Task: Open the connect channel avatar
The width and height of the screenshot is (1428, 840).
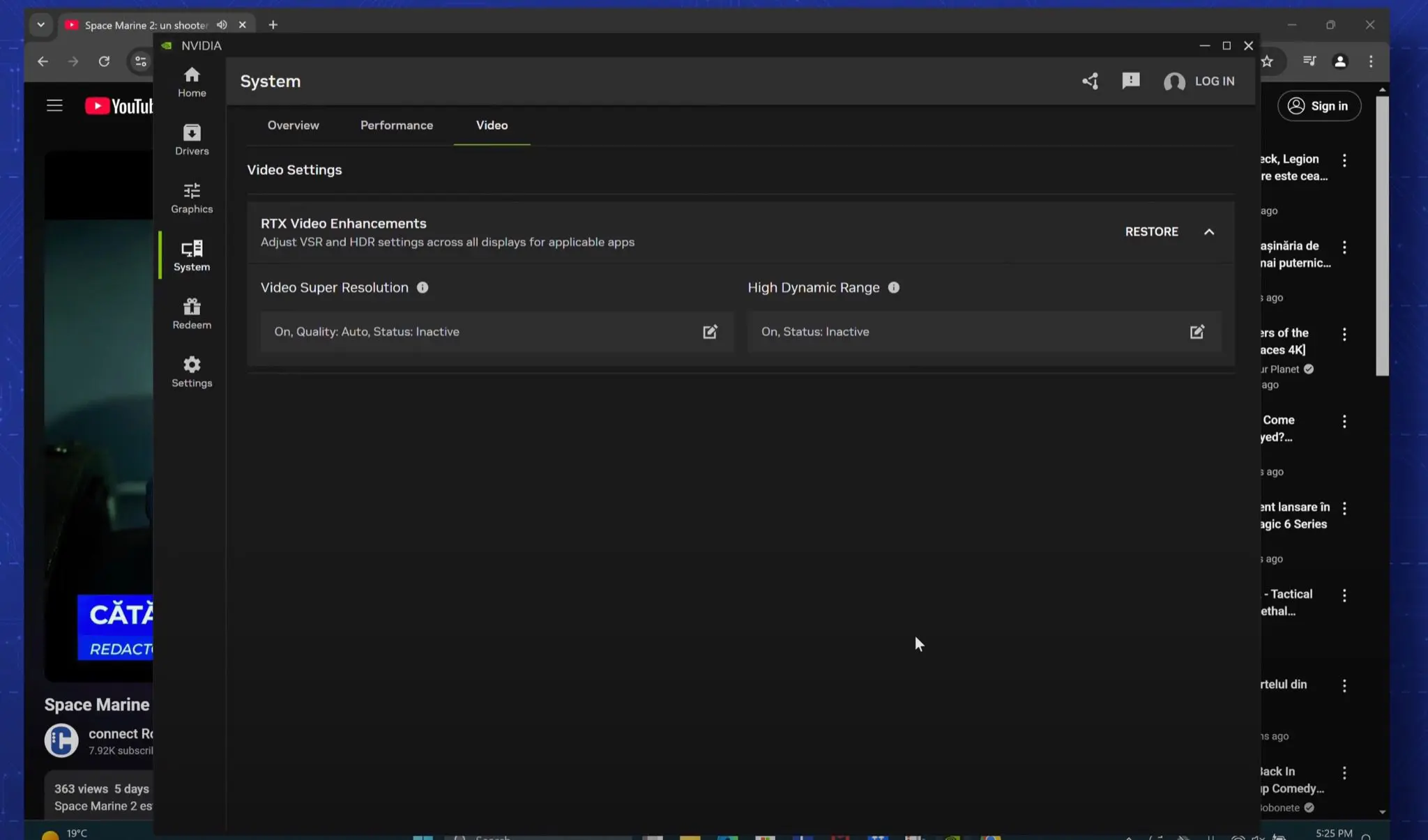Action: point(61,740)
